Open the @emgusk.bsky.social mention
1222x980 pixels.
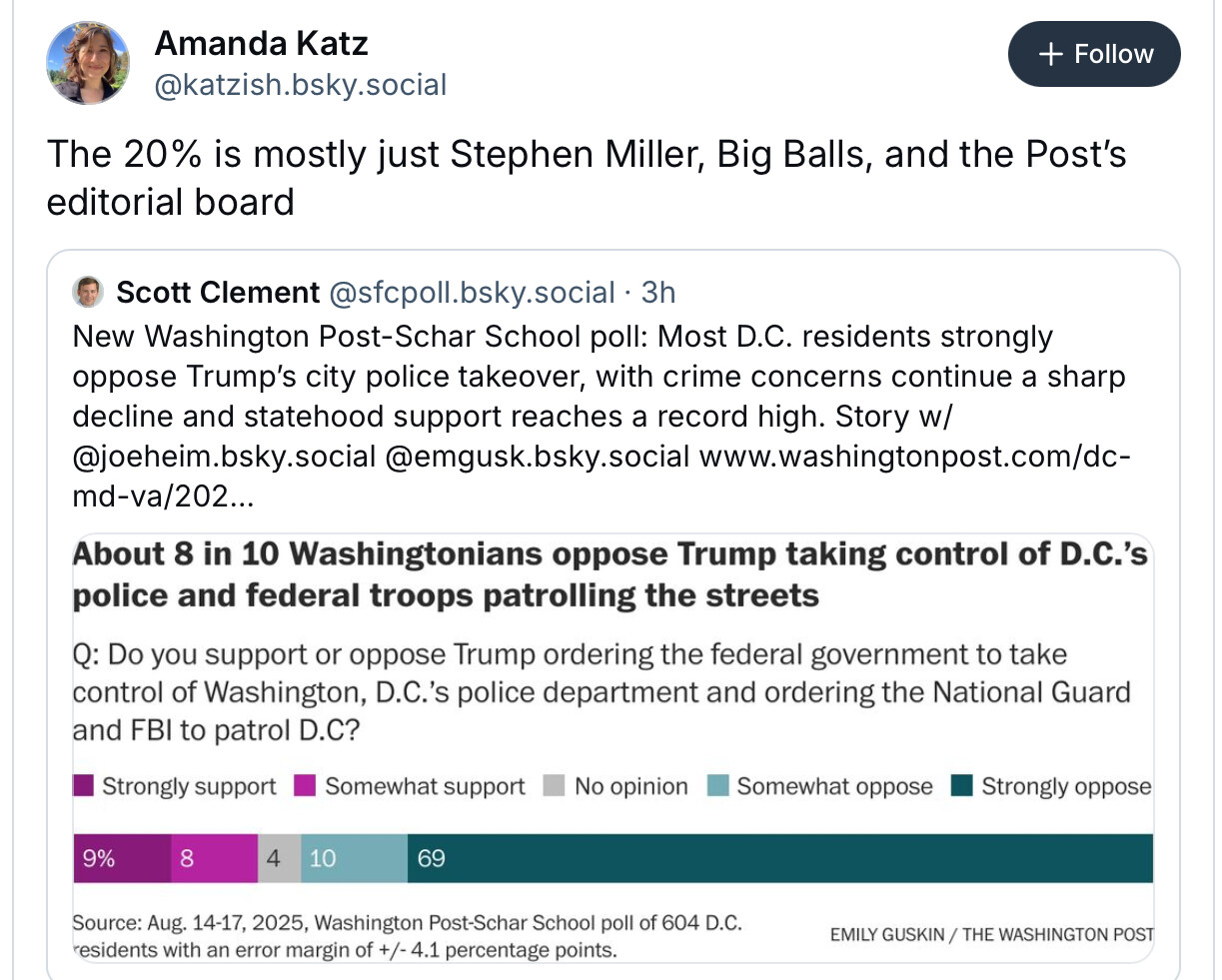(x=537, y=457)
